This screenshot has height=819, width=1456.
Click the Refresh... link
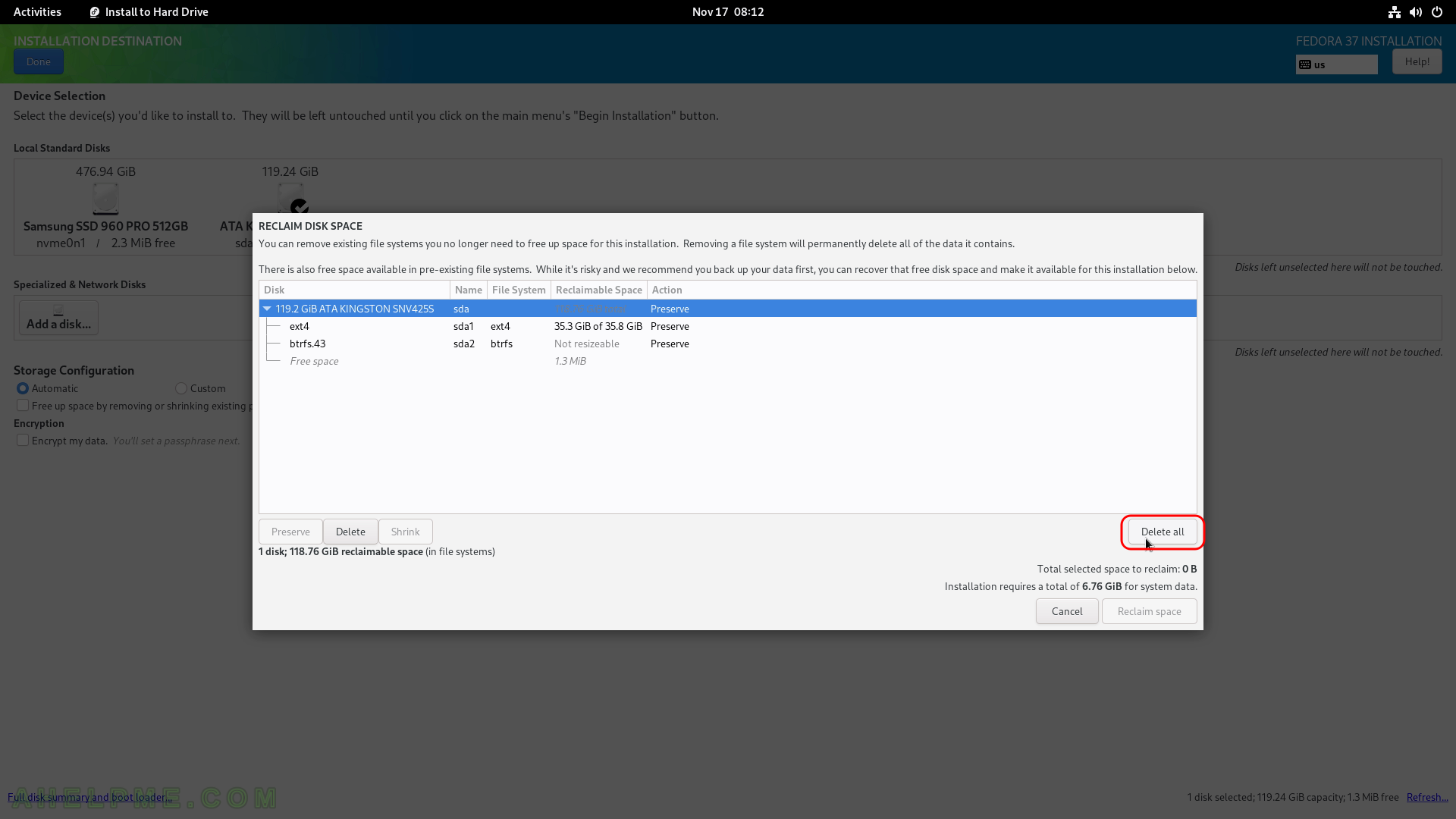pyautogui.click(x=1427, y=797)
